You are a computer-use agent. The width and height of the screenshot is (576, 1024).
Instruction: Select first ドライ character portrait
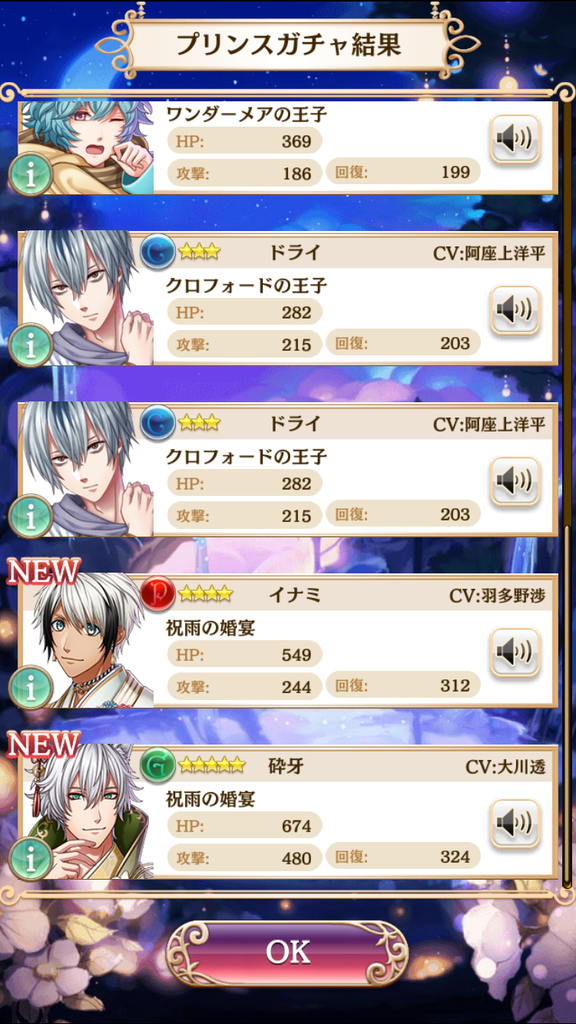[x=87, y=298]
